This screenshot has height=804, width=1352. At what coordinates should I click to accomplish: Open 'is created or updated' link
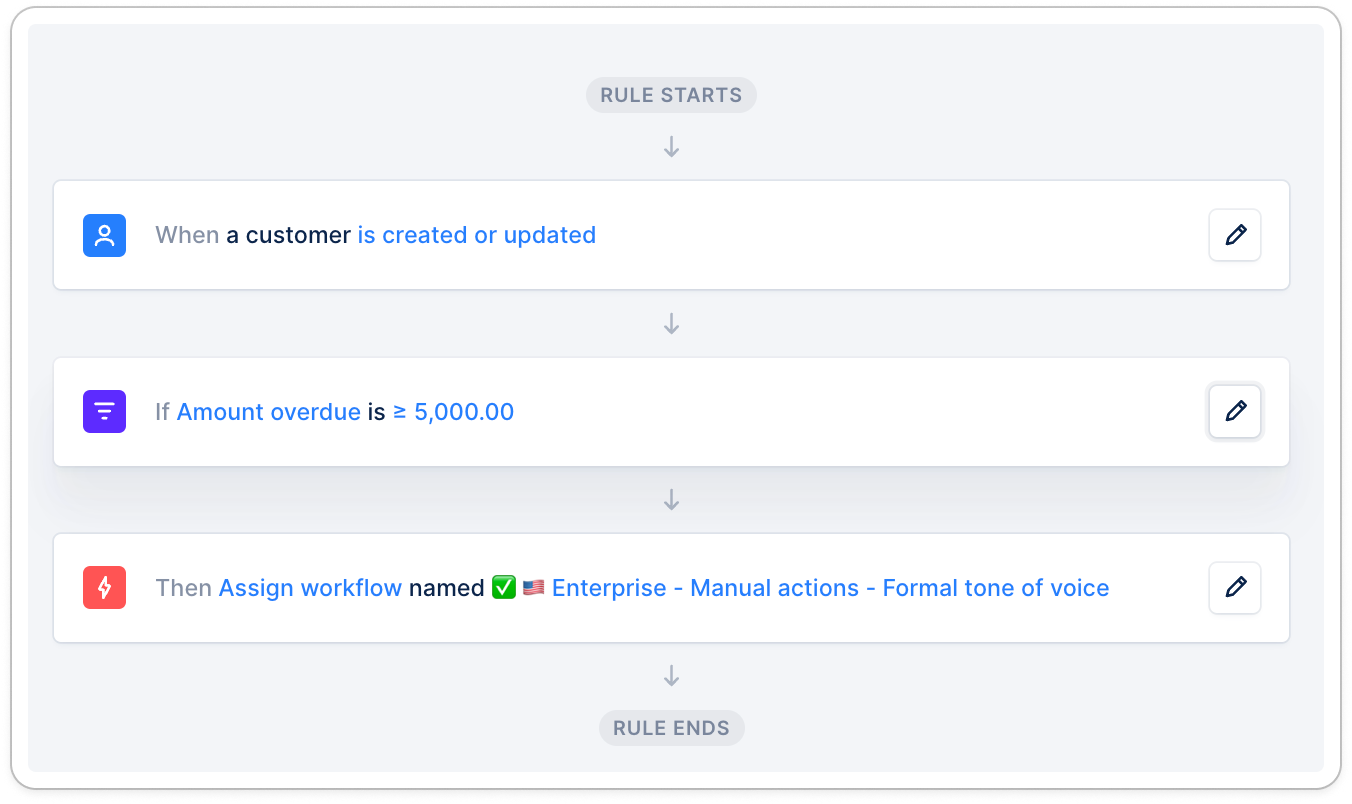477,235
